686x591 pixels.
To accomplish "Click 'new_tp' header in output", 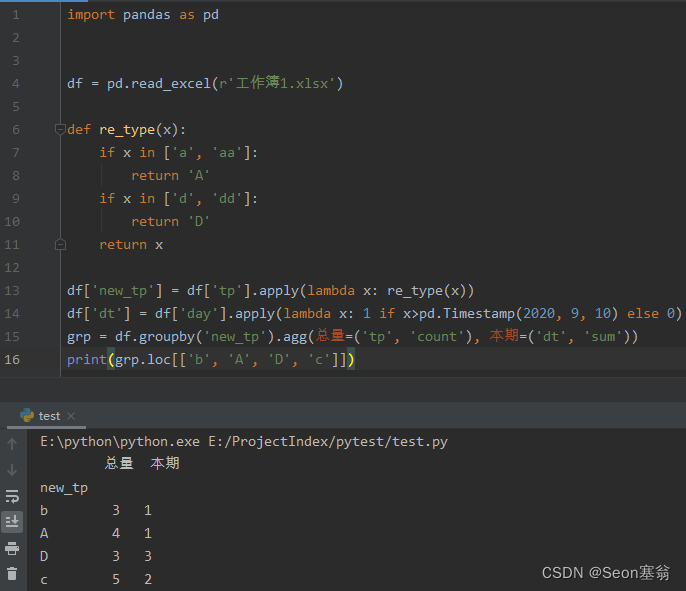I will click(x=64, y=488).
